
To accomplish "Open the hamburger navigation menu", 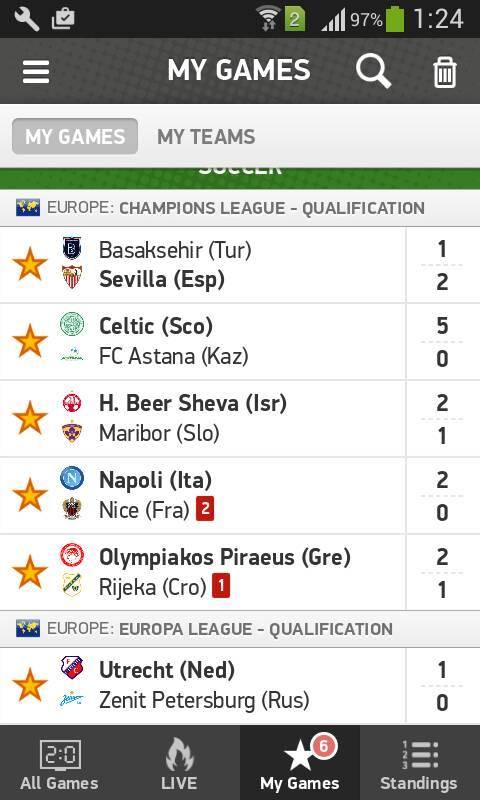I will click(x=36, y=71).
